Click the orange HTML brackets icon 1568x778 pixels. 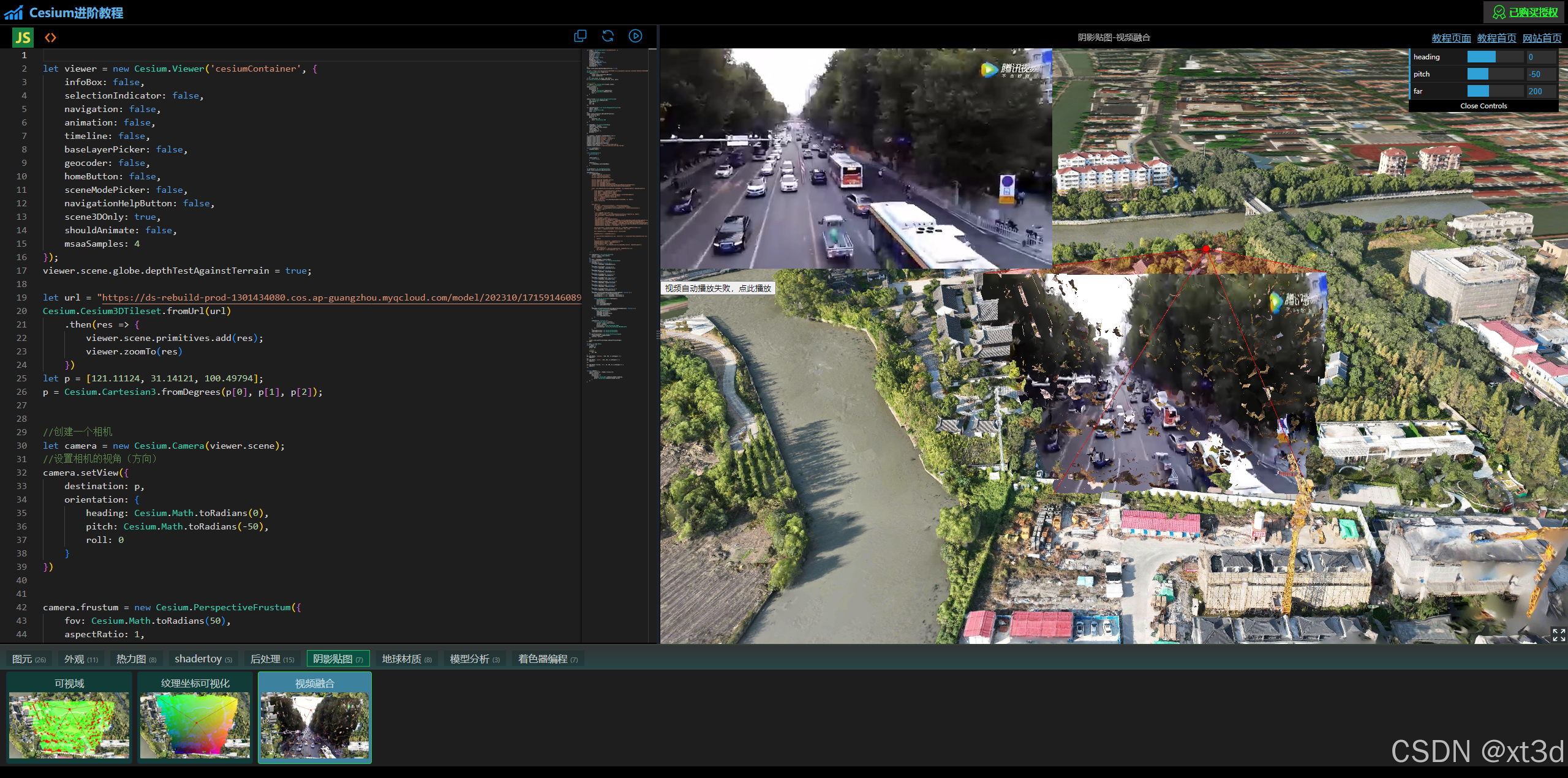(50, 38)
